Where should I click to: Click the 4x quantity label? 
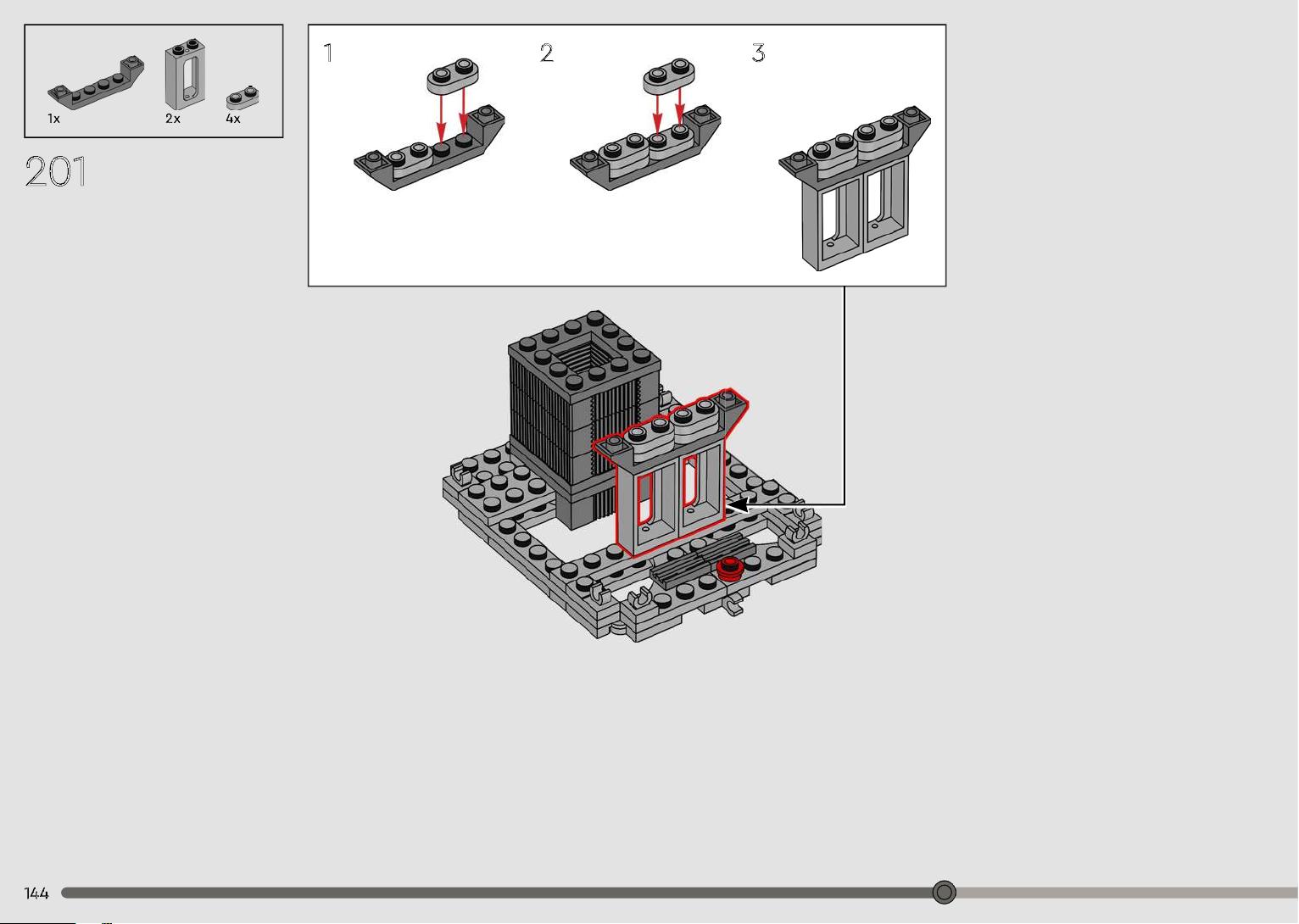click(x=233, y=119)
